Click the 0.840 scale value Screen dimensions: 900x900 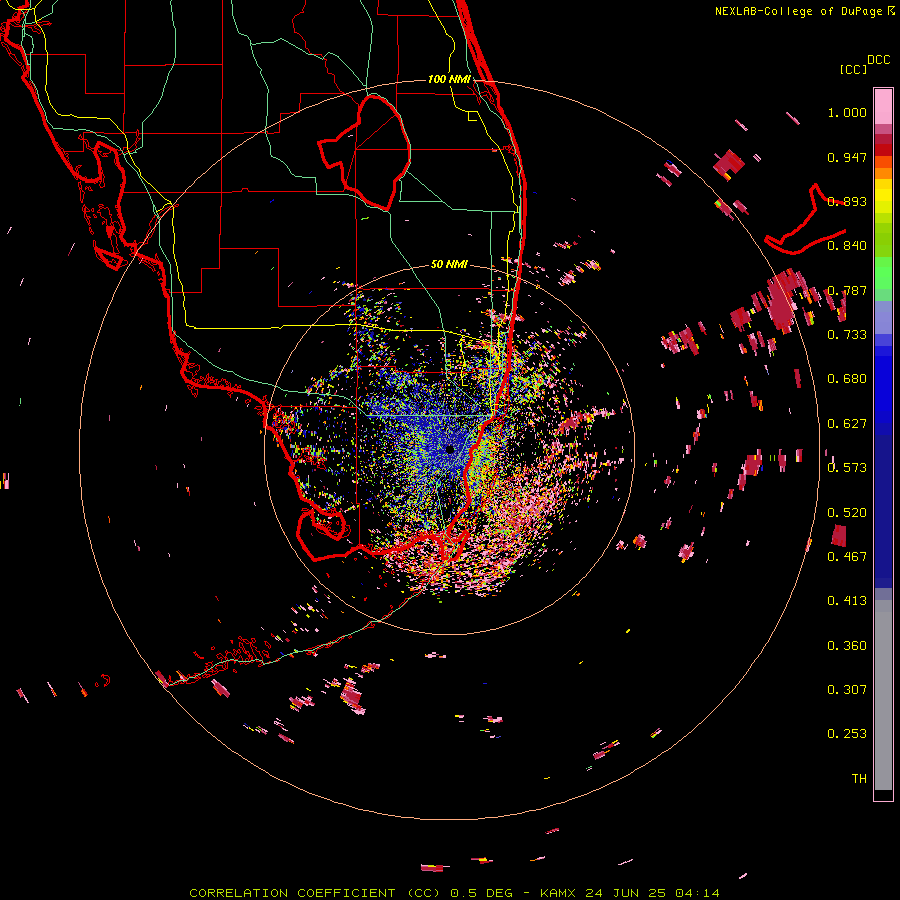pos(847,246)
